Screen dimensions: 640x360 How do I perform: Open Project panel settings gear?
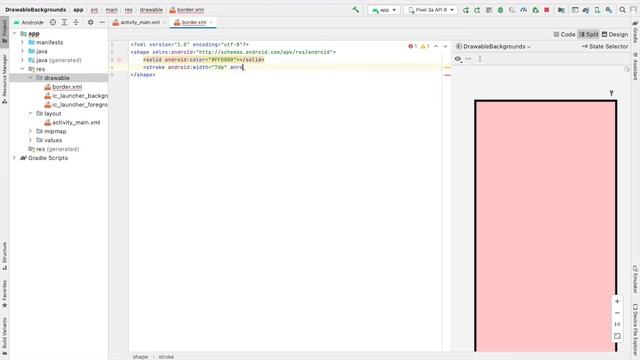91,22
